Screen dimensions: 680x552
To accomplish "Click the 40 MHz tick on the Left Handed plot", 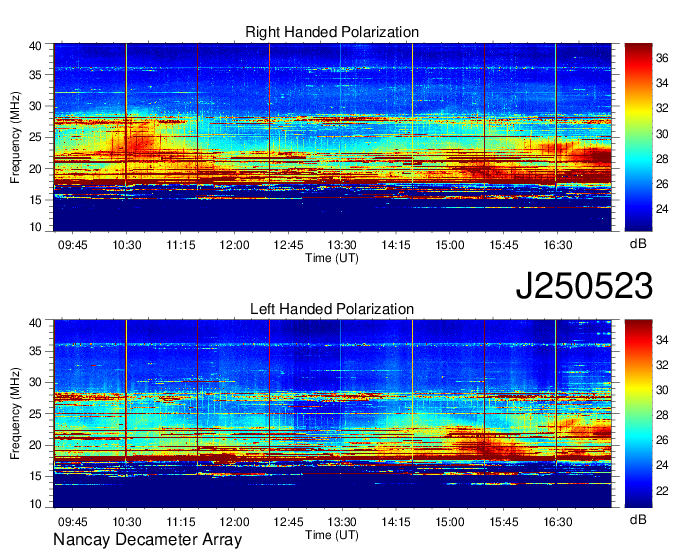I will (35, 322).
